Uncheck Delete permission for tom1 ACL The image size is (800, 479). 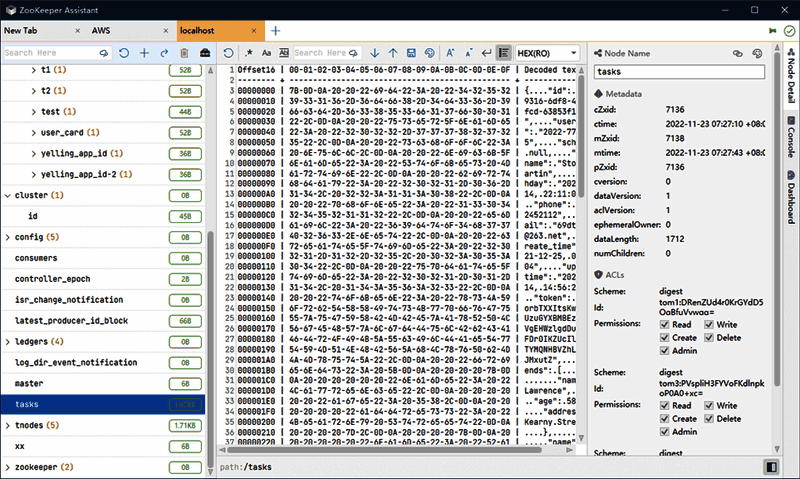[x=709, y=338]
